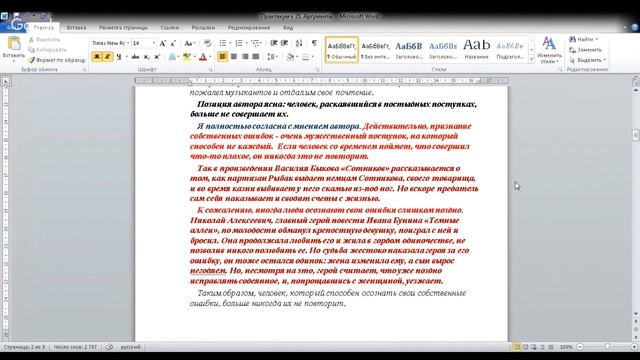Select the Обычный style
The width and height of the screenshot is (640, 360).
[342, 50]
